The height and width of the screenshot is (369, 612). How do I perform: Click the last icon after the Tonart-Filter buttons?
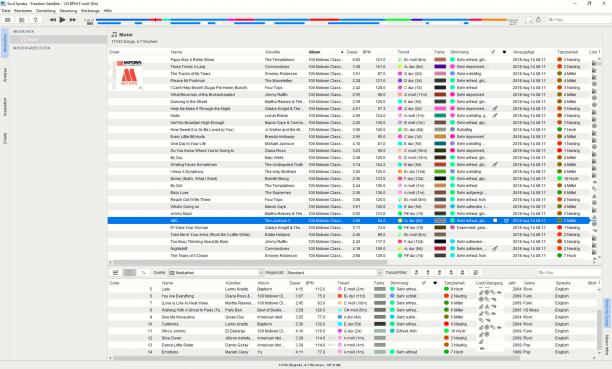(476, 273)
